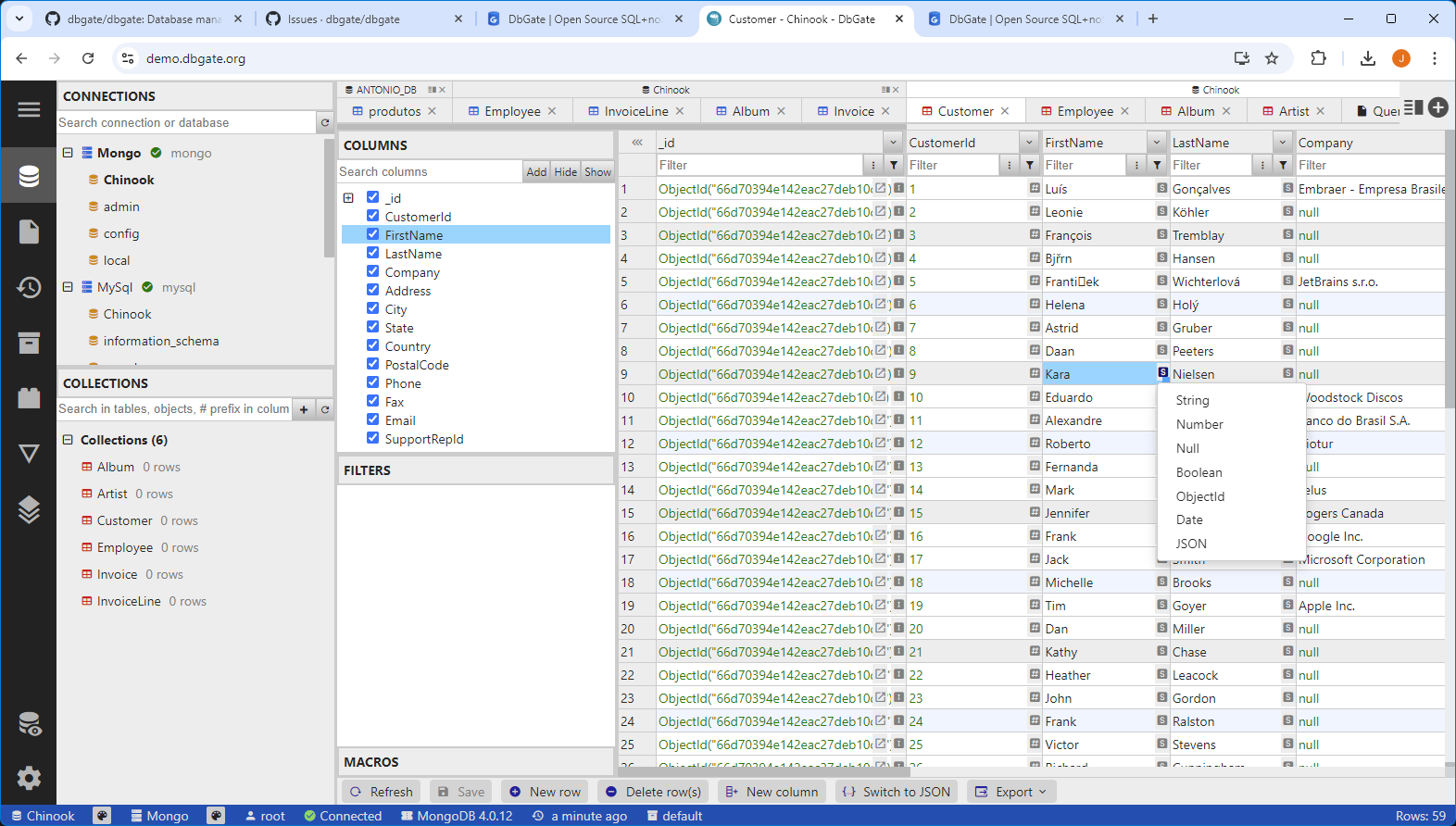Click the Search connection or database field
This screenshot has width=1456, height=826.
tap(187, 122)
